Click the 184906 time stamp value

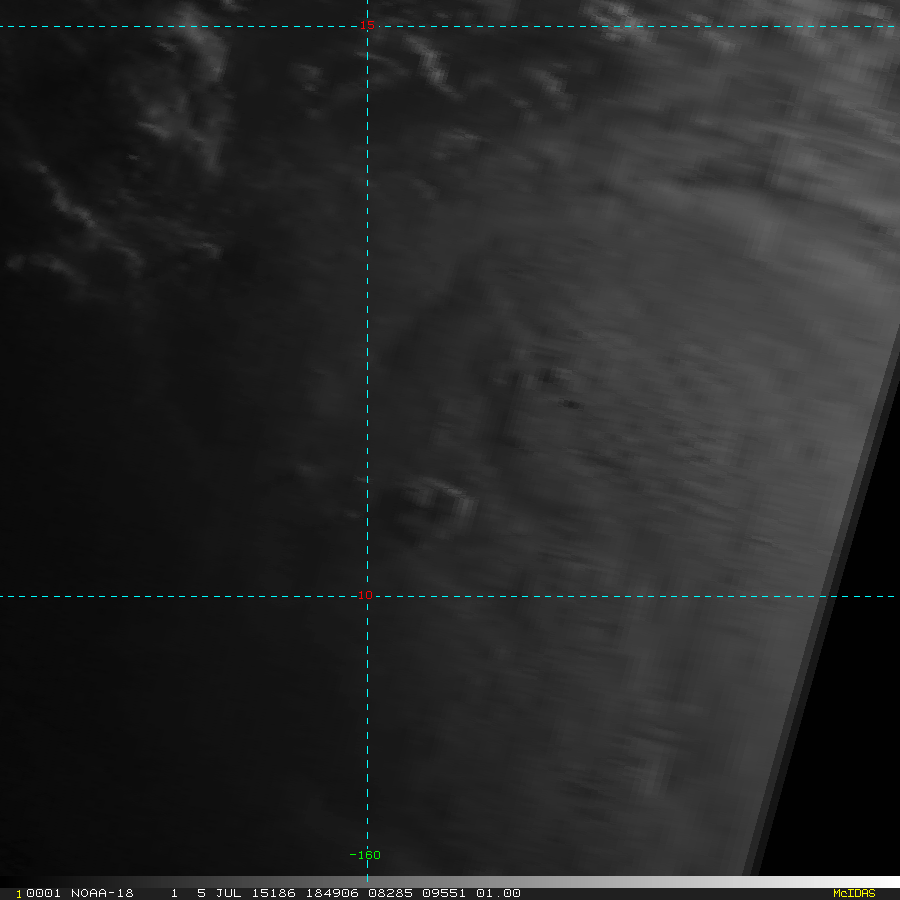[329, 893]
